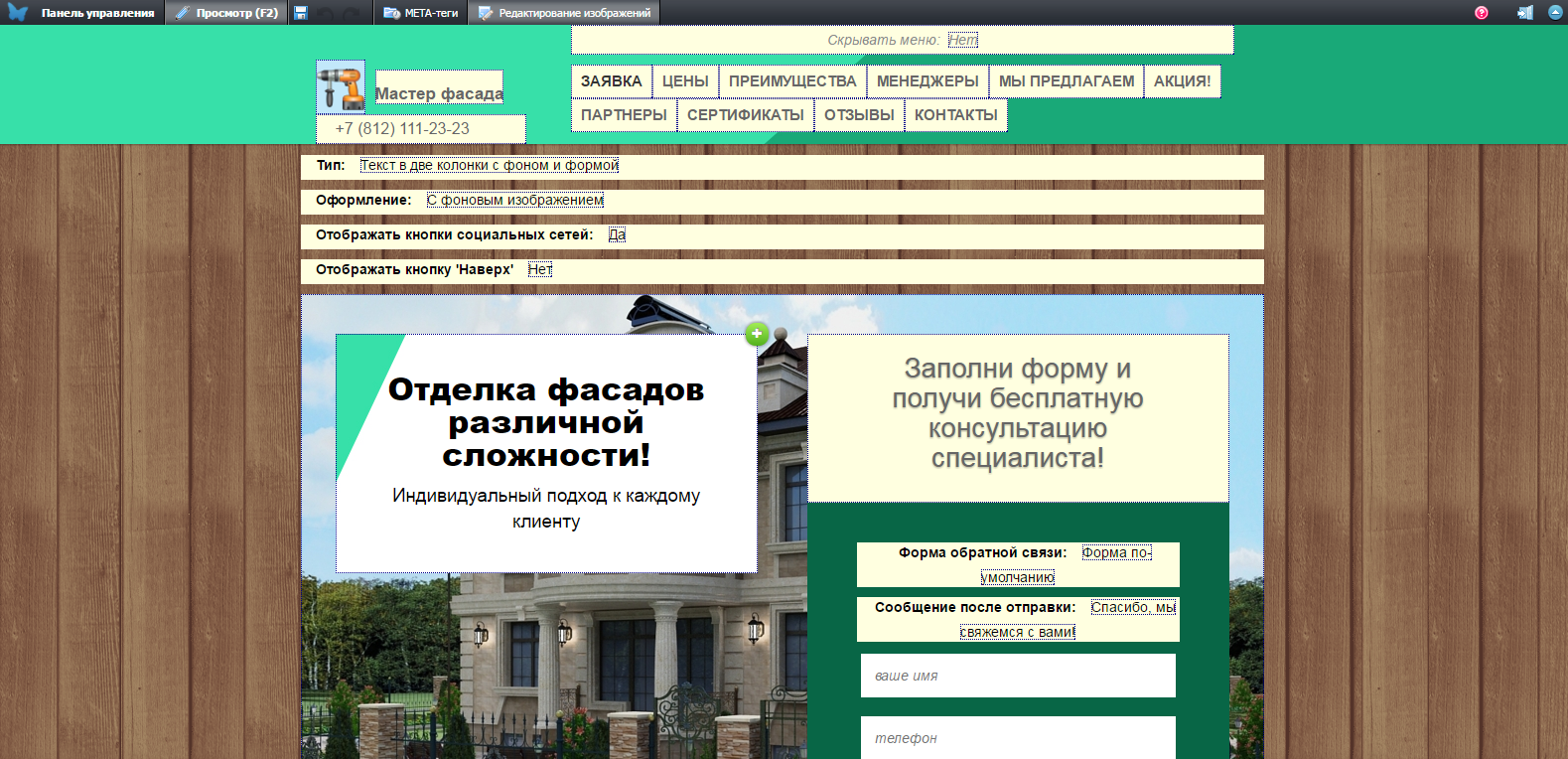Go to the СЕРТИФИКАТЫ menu item
1568x759 pixels.
click(x=746, y=115)
